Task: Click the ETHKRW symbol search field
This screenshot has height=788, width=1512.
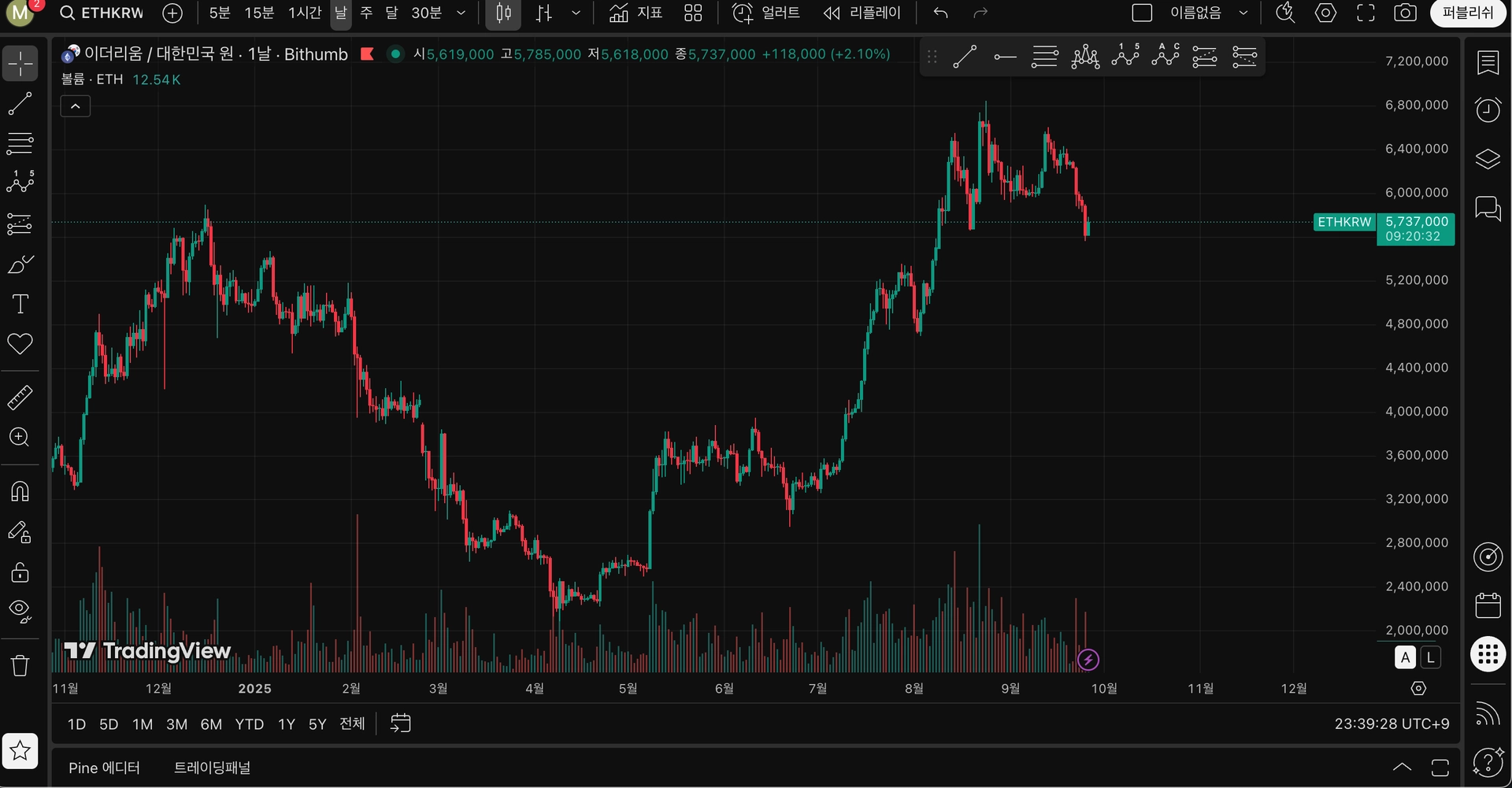Action: [102, 13]
